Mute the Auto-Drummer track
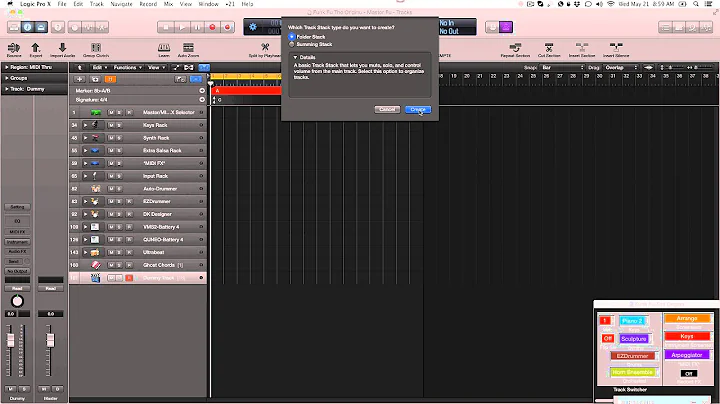The image size is (720, 404). (111, 189)
